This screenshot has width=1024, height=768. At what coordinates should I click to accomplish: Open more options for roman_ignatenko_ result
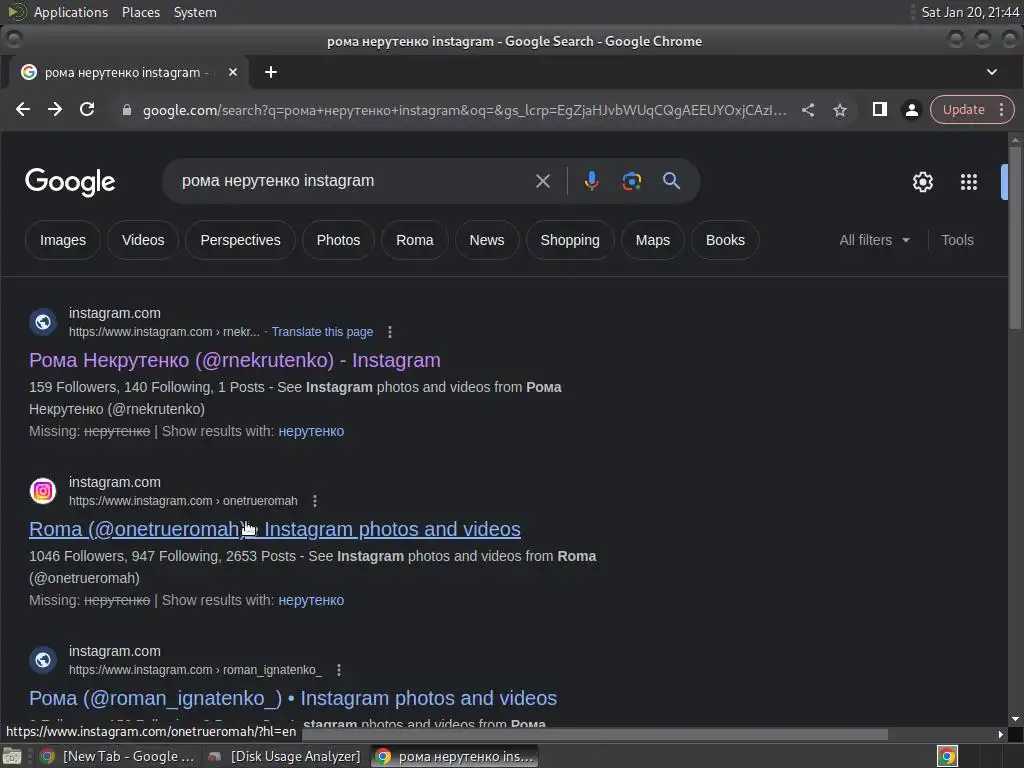coord(338,670)
